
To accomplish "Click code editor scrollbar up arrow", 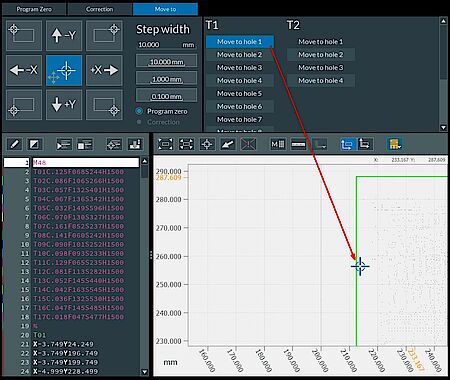I will 144,161.
